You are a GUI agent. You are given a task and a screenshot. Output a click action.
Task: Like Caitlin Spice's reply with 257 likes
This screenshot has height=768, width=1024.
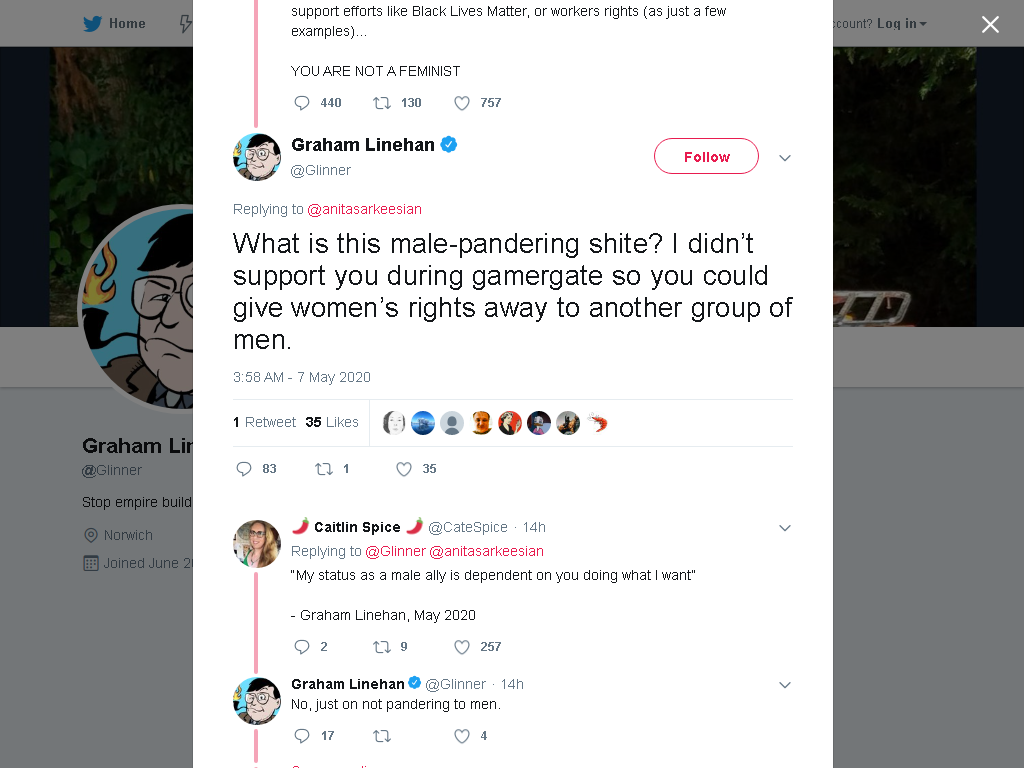462,647
